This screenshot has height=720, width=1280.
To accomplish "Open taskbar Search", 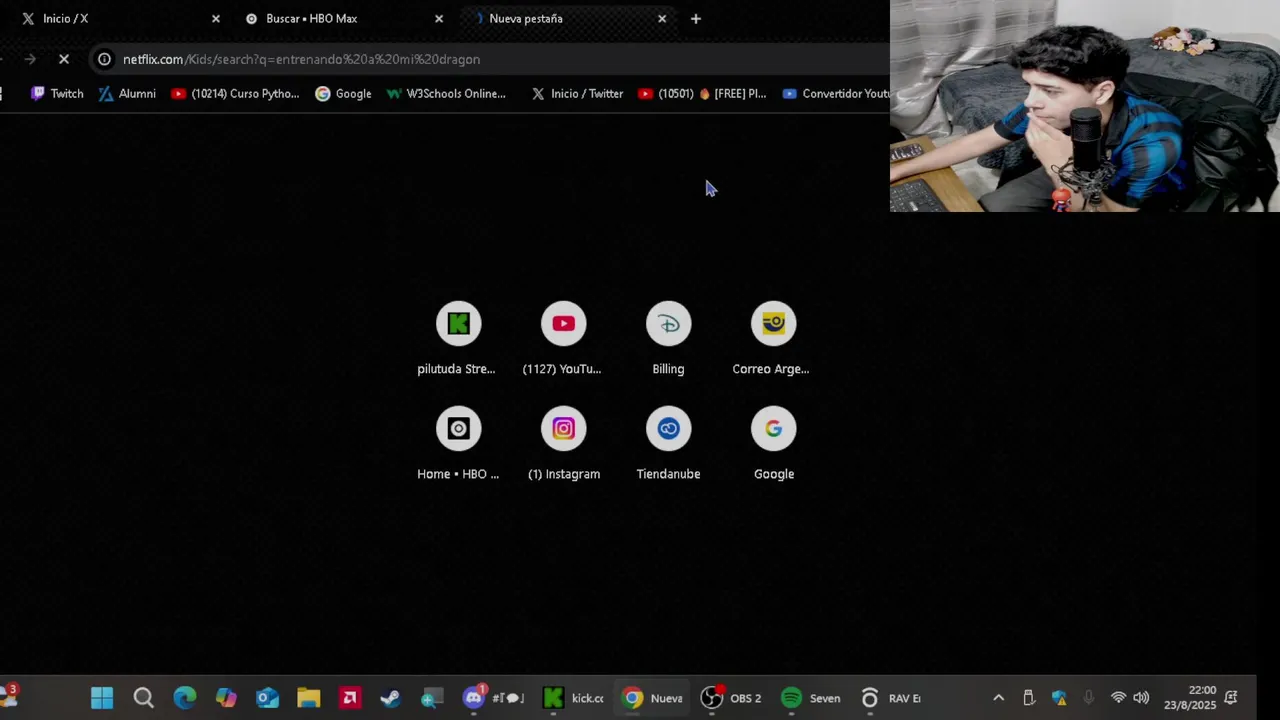I will tap(143, 698).
